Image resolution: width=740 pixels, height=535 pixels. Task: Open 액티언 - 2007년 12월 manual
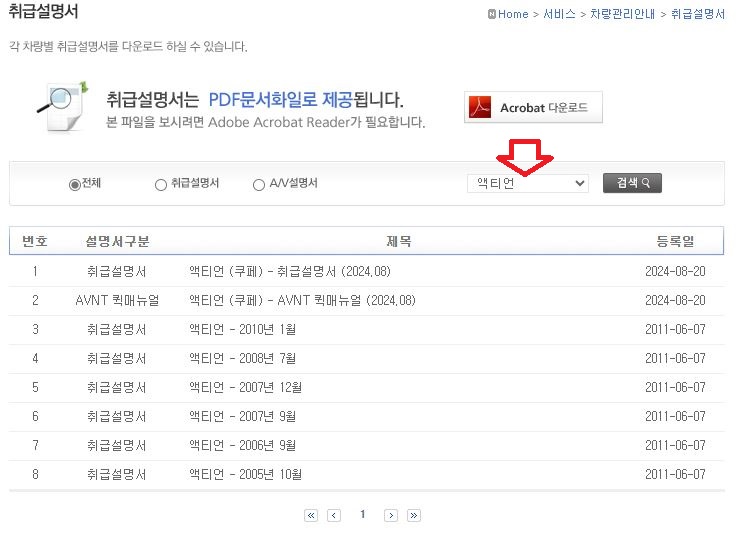(x=245, y=387)
